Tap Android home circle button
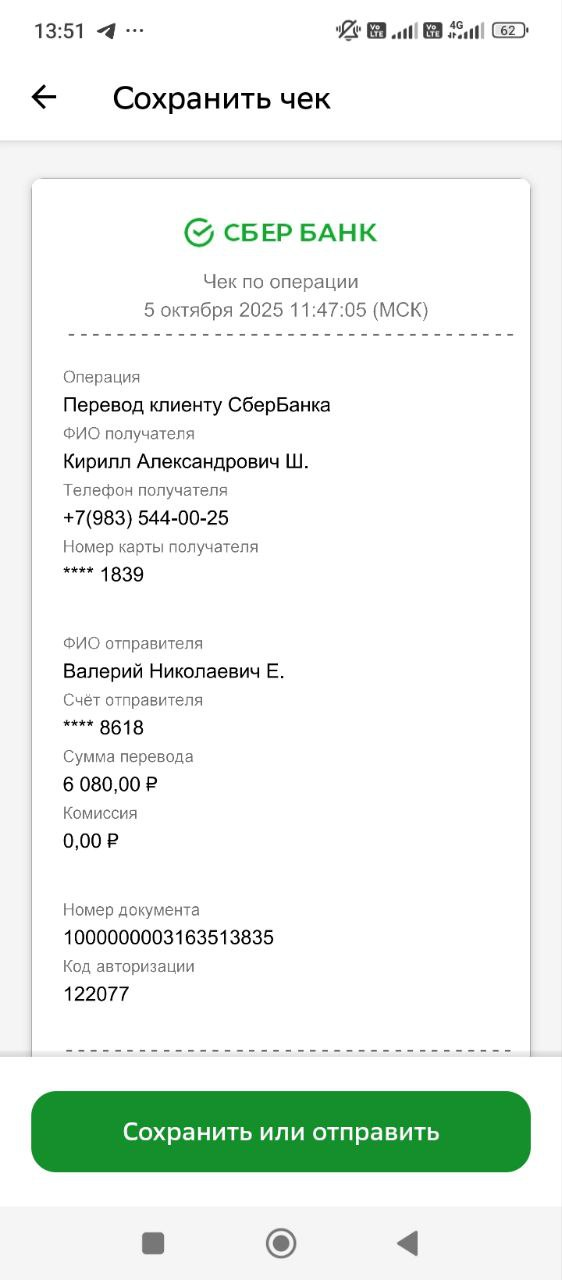Viewport: 562px width, 1280px height. coord(281,1243)
